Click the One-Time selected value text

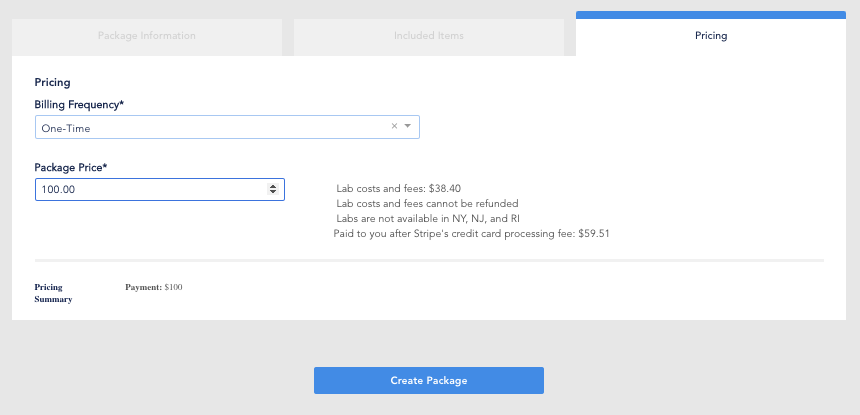click(66, 128)
